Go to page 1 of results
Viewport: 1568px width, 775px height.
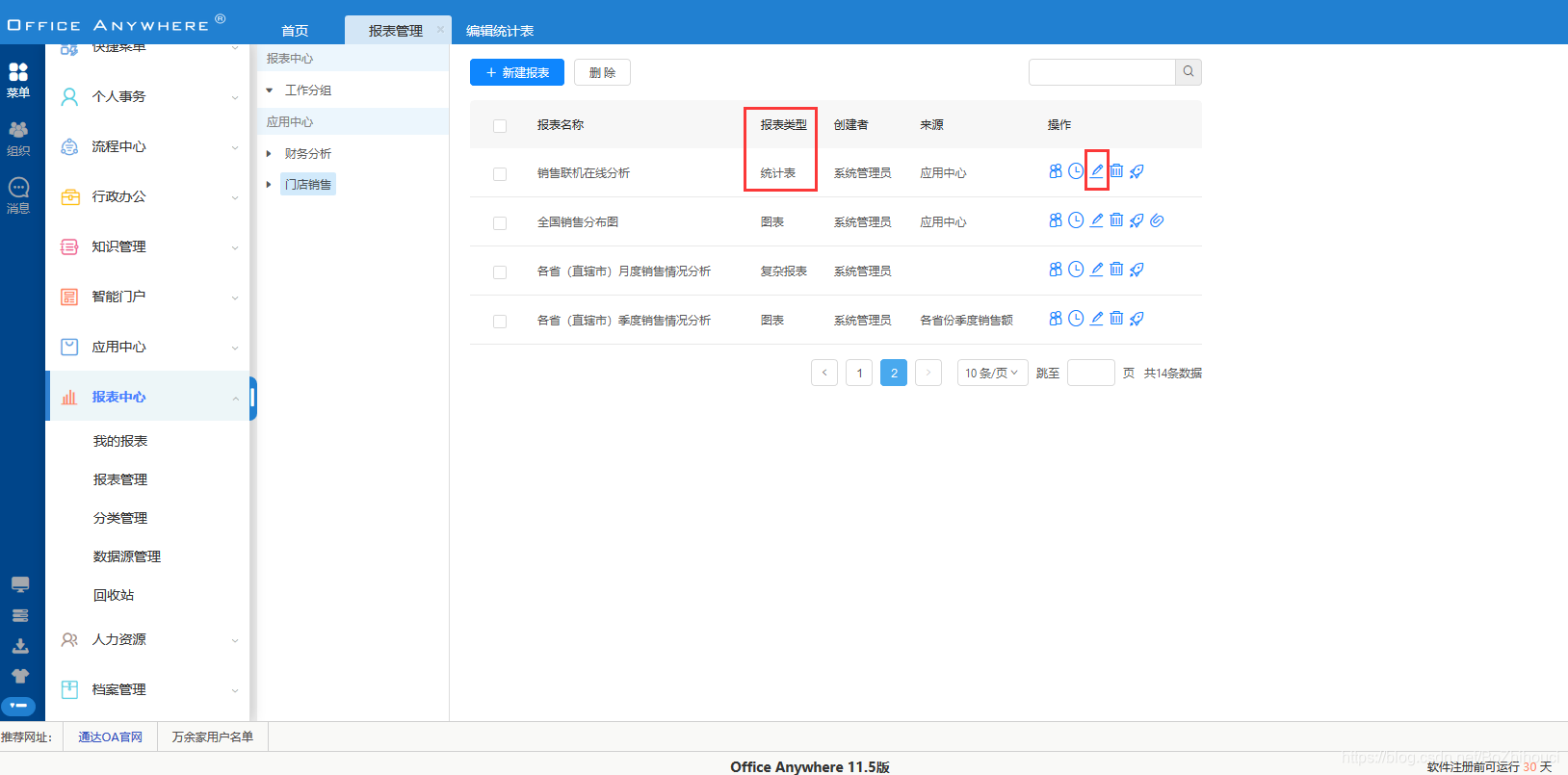pos(859,373)
